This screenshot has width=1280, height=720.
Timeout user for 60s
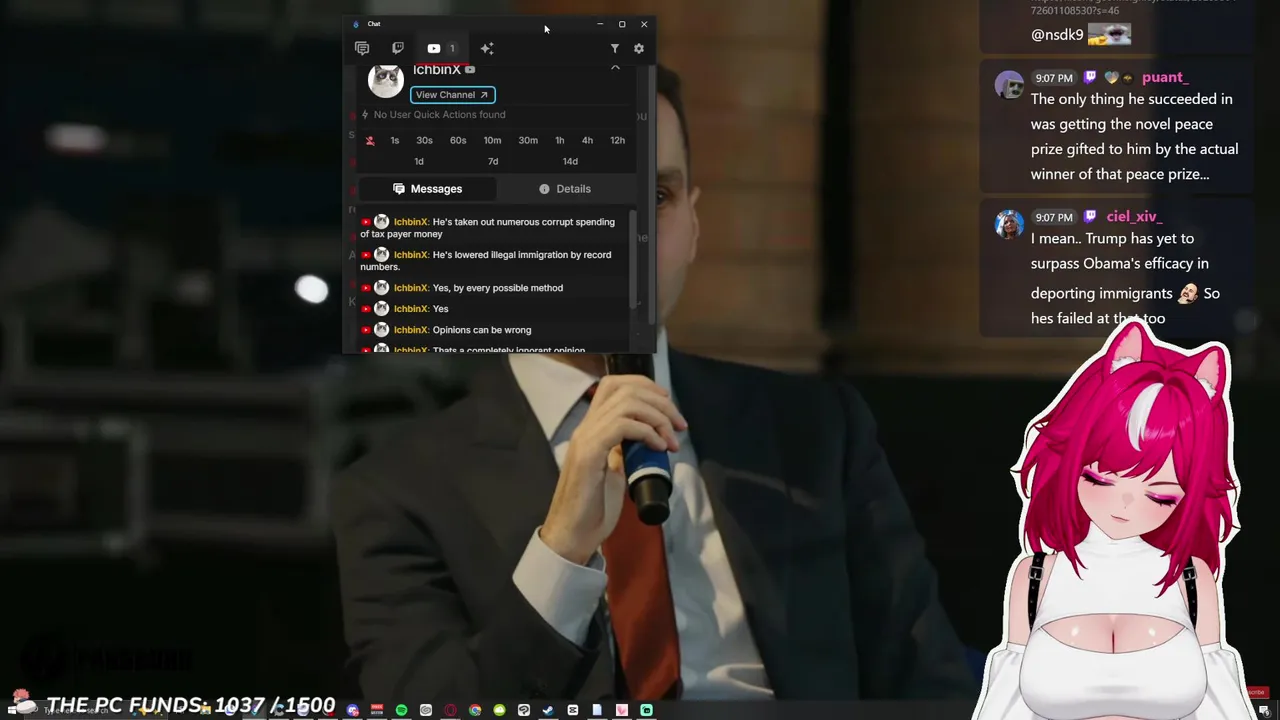coord(458,140)
